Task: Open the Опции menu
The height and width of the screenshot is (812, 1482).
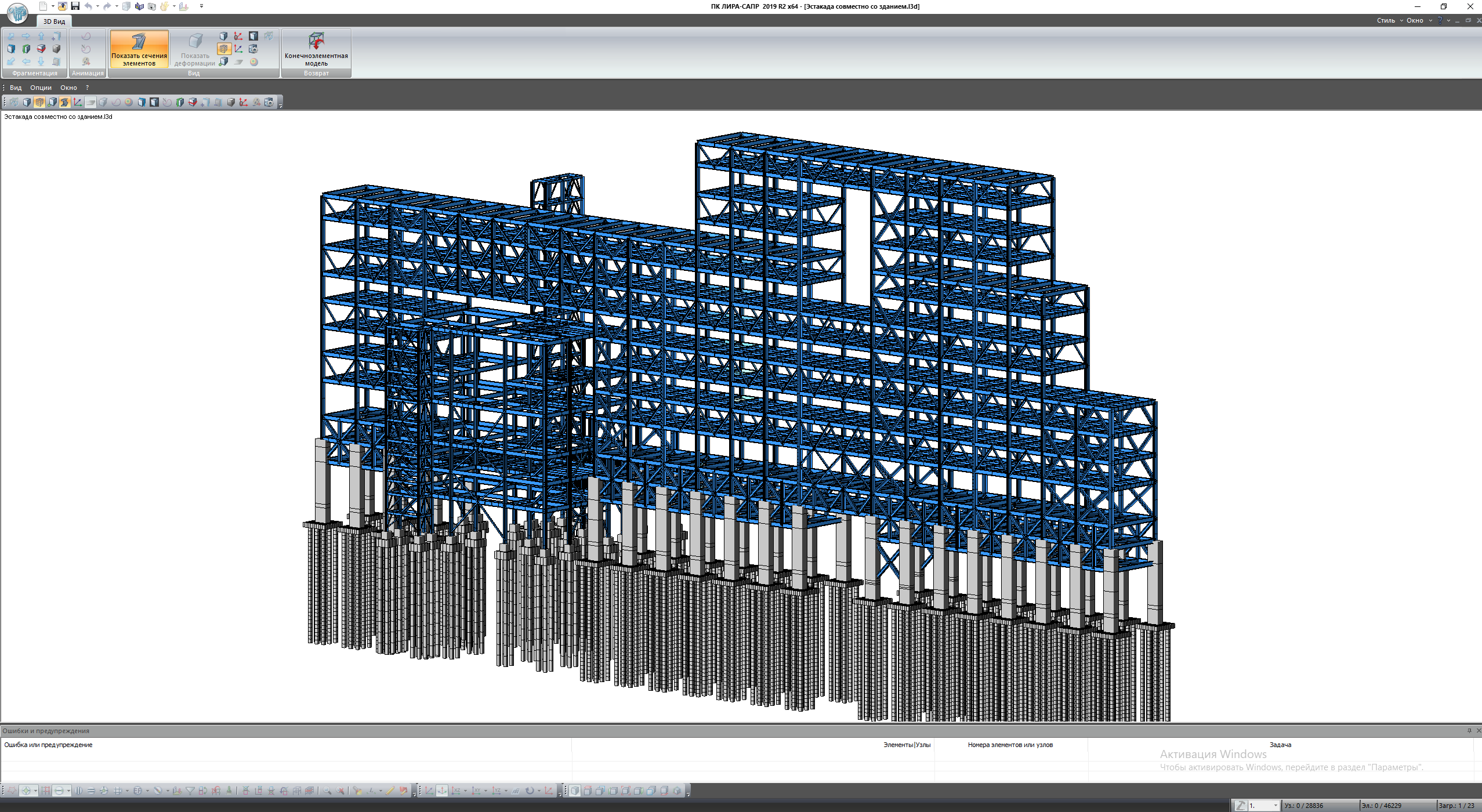Action: tap(41, 88)
